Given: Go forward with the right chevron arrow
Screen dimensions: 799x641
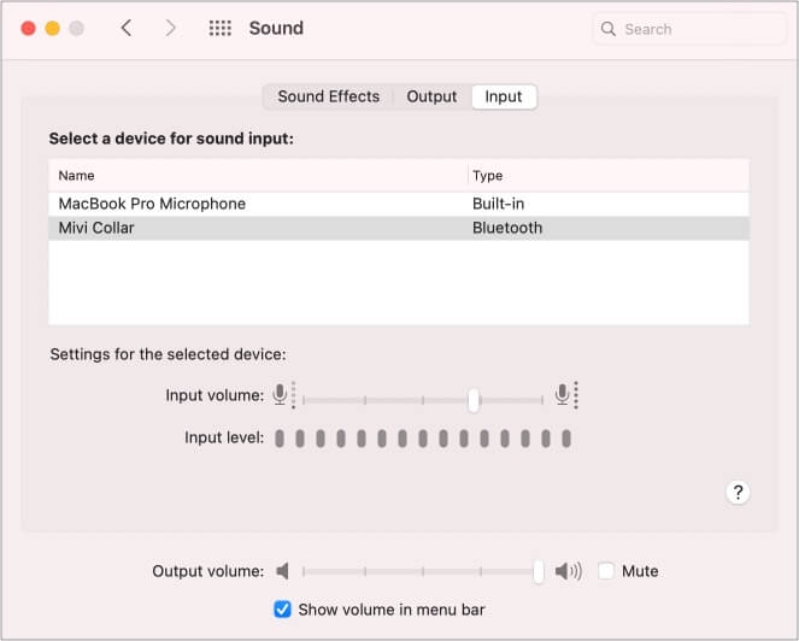Looking at the screenshot, I should click(x=170, y=28).
